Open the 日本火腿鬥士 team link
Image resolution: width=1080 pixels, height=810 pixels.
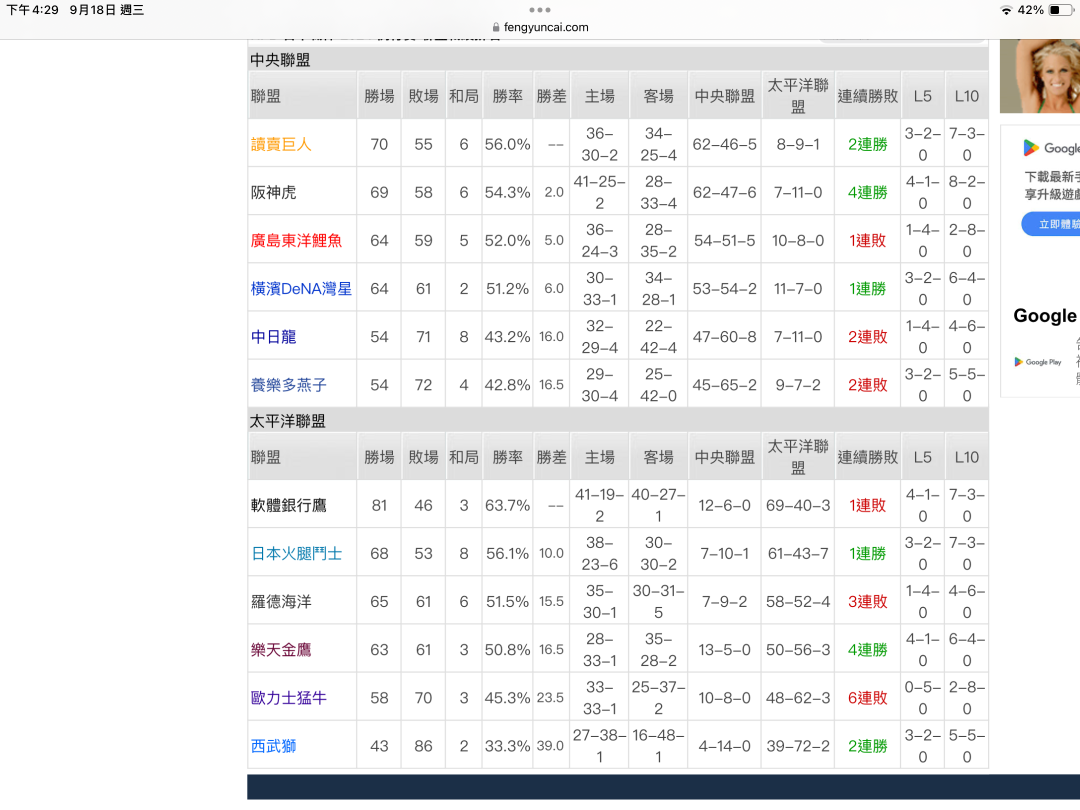pyautogui.click(x=296, y=553)
